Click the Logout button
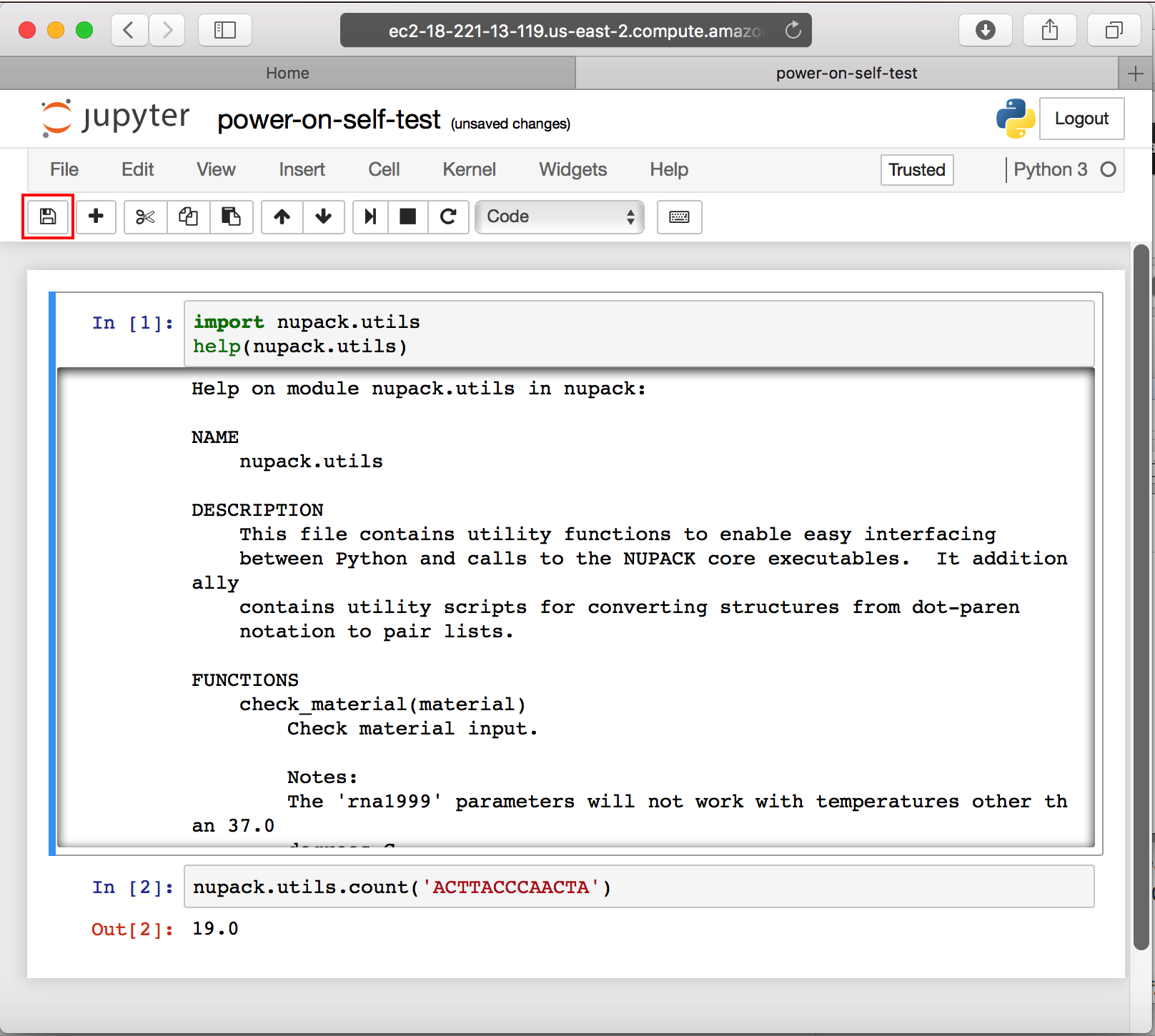The image size is (1155, 1036). 1081,119
